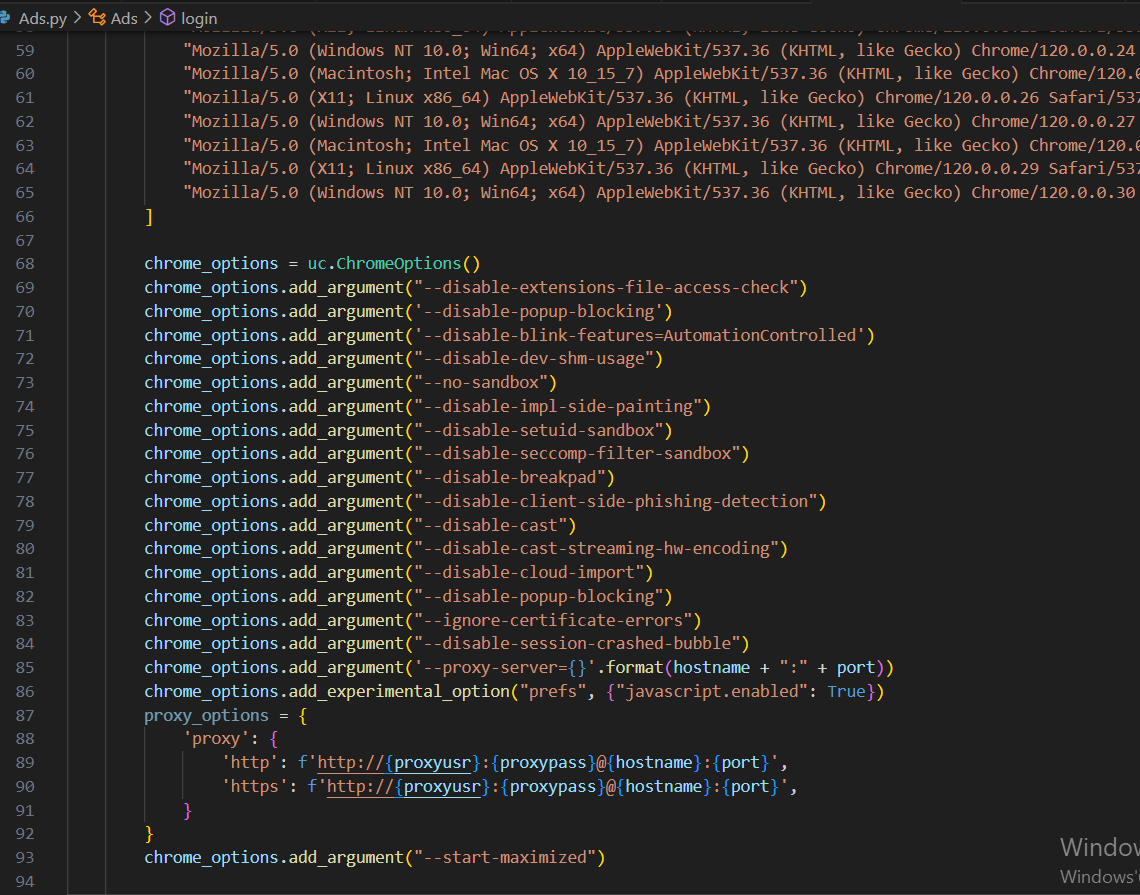
Task: Click the class symbol icon beside Ads
Action: pyautogui.click(x=97, y=17)
